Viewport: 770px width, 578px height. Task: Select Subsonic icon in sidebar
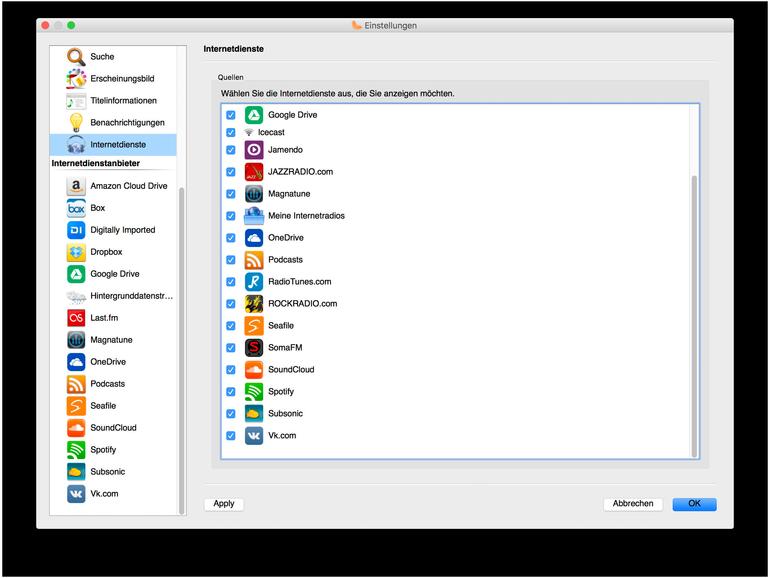(76, 472)
